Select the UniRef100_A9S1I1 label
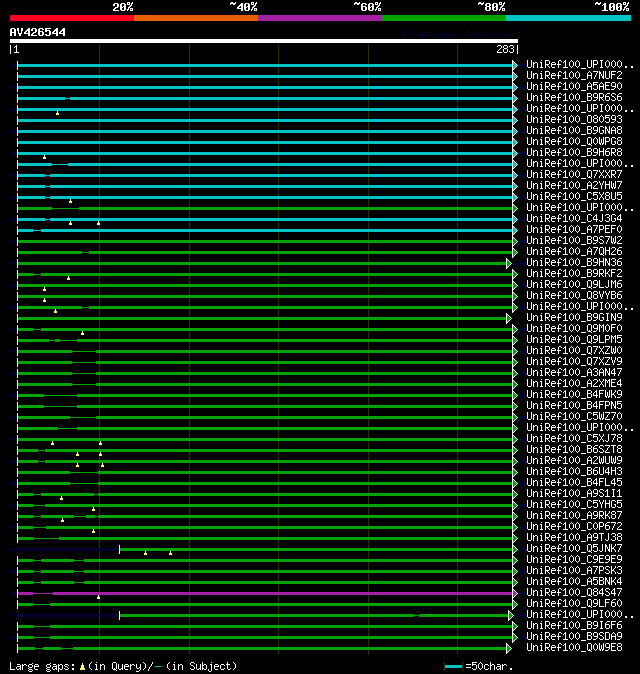The image size is (640, 674). [x=574, y=494]
